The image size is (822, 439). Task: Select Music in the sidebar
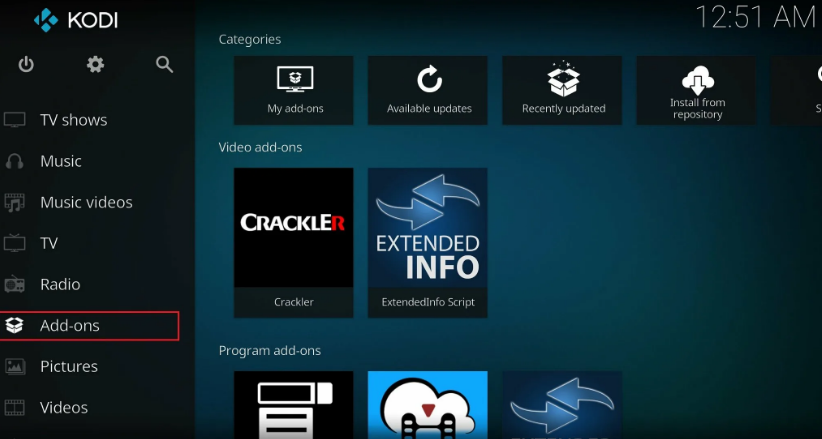(61, 161)
